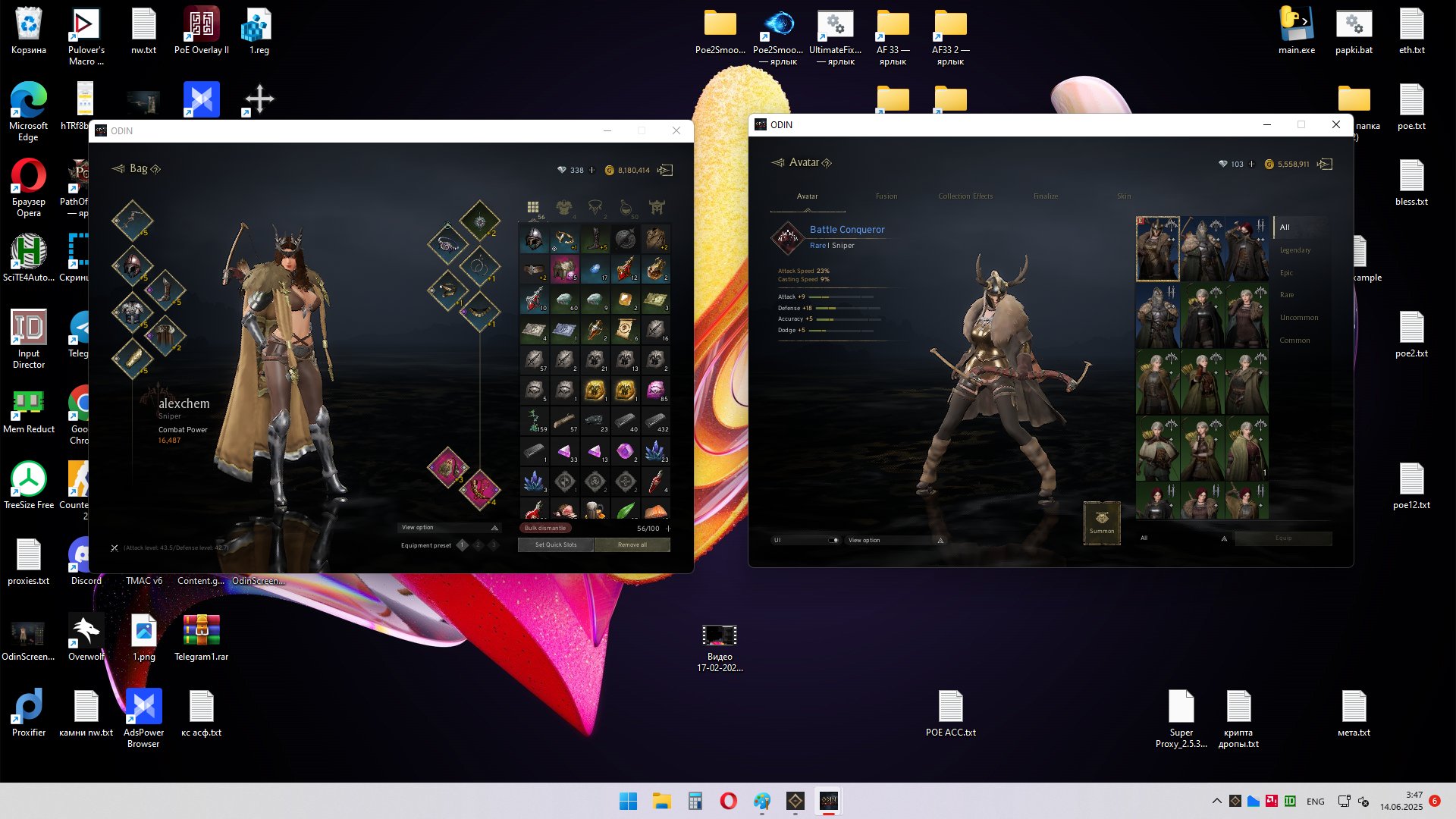Switch to the Skin tab
Screen dimensions: 1456x819
click(1124, 196)
